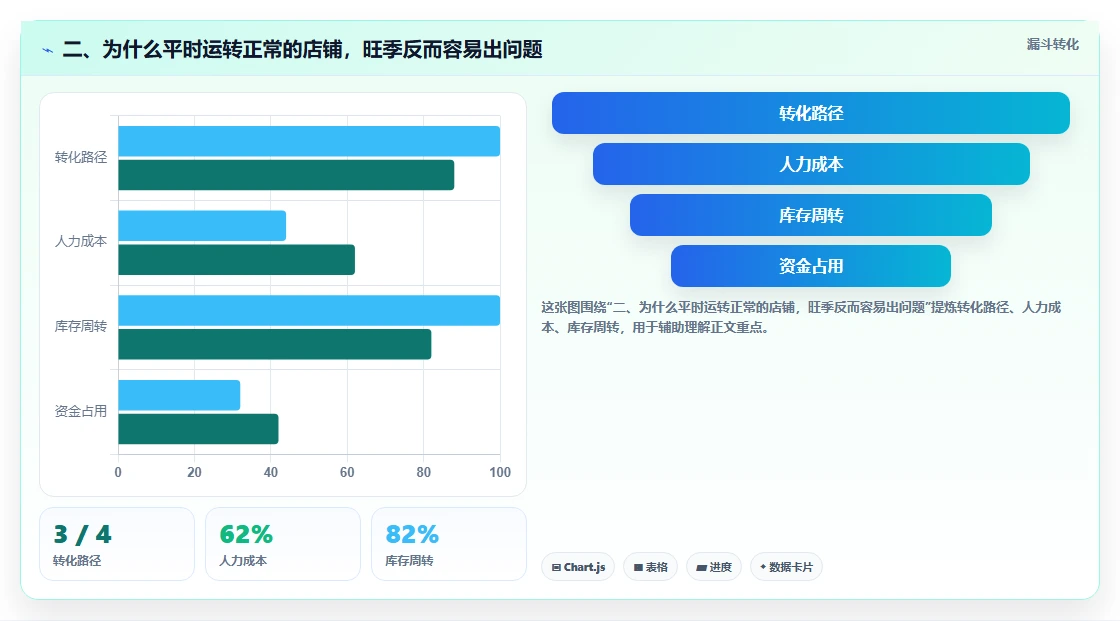Click the light blue 库存周转 bar
Viewport: 1120px width, 621px height.
tap(309, 310)
